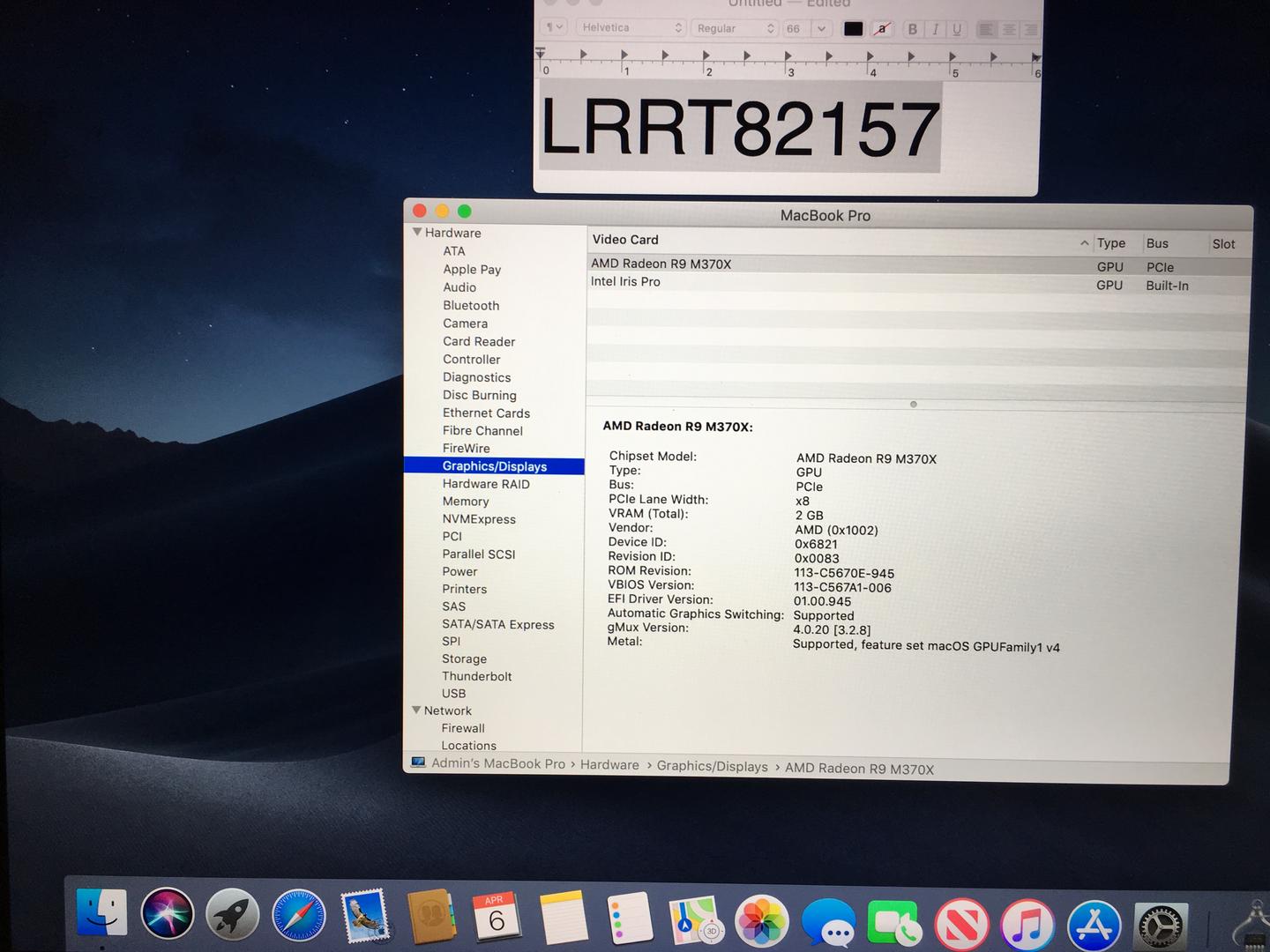
Task: Click the TextEdit ruler
Action: pos(788,63)
